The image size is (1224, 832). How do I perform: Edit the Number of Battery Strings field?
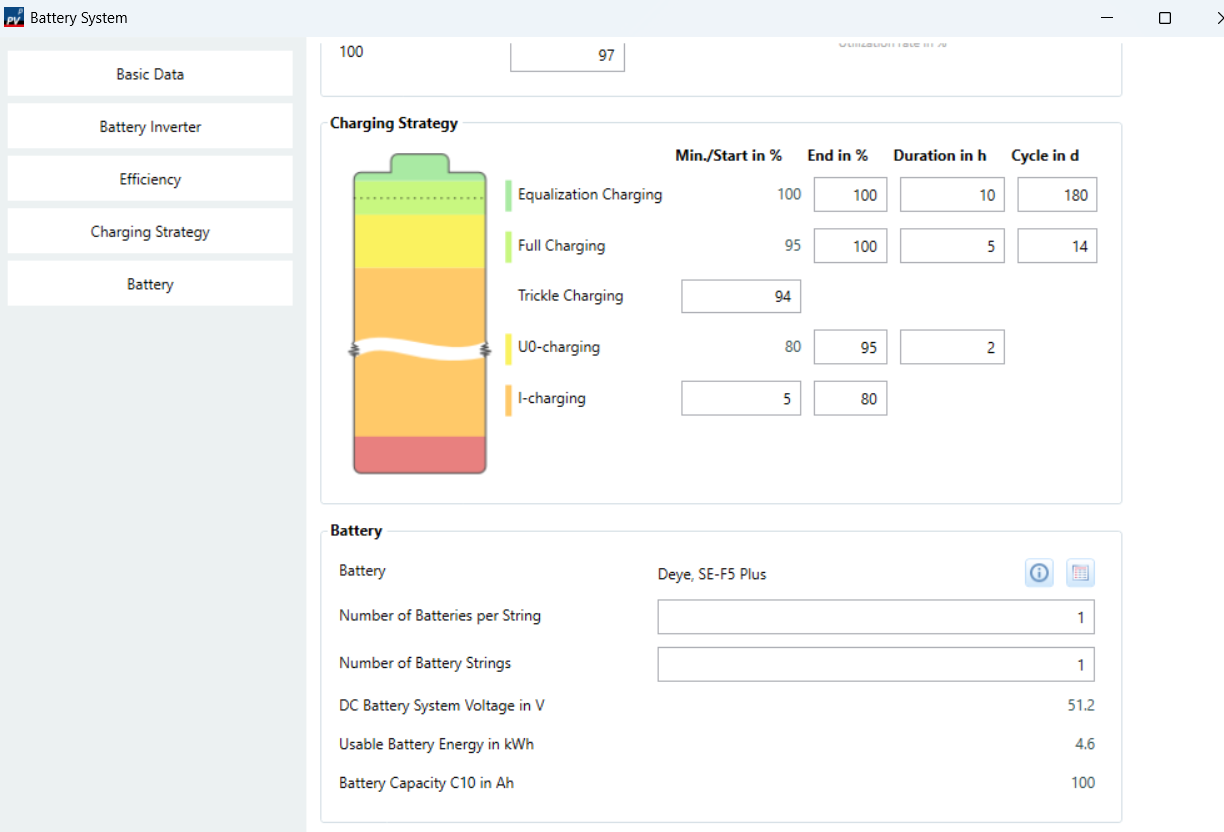(875, 664)
